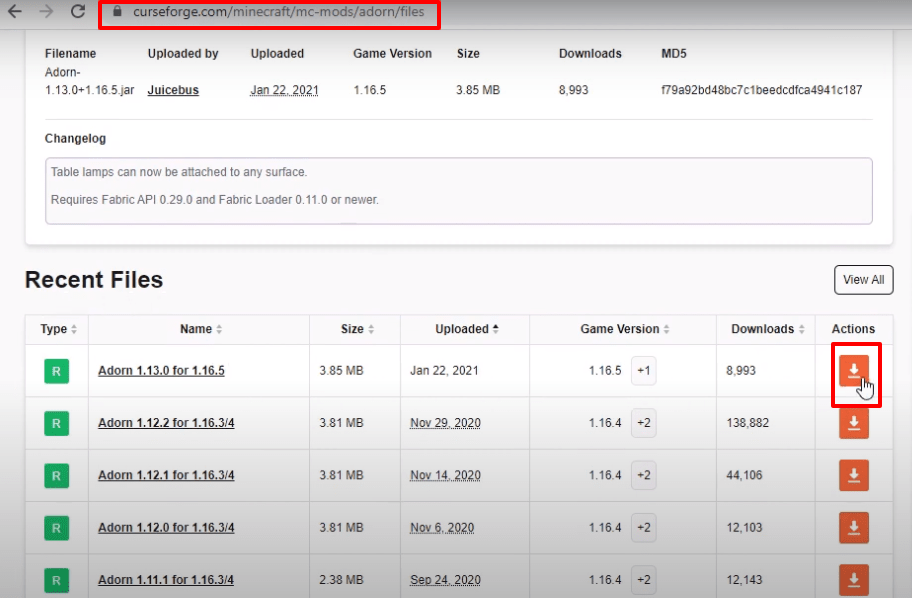Click the Fabric API 0.29.0 requirement line

pos(215,200)
